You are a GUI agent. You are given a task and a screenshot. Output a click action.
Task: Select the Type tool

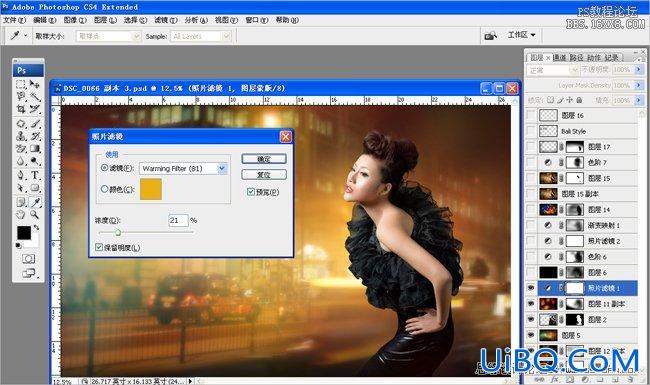35,175
